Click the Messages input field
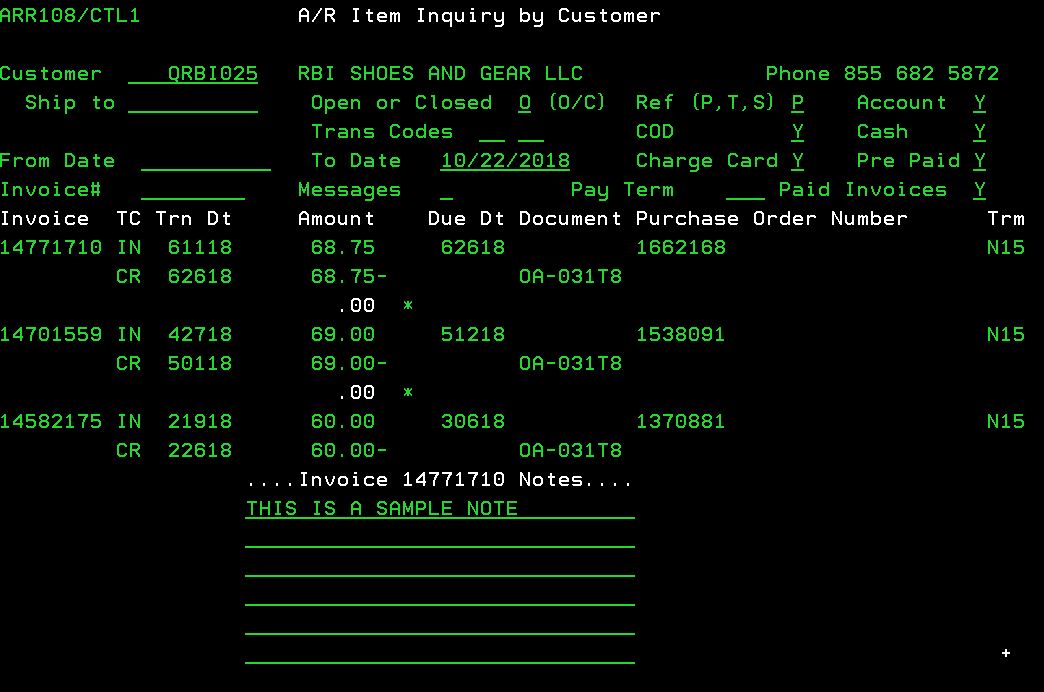The width and height of the screenshot is (1044, 692). point(446,190)
